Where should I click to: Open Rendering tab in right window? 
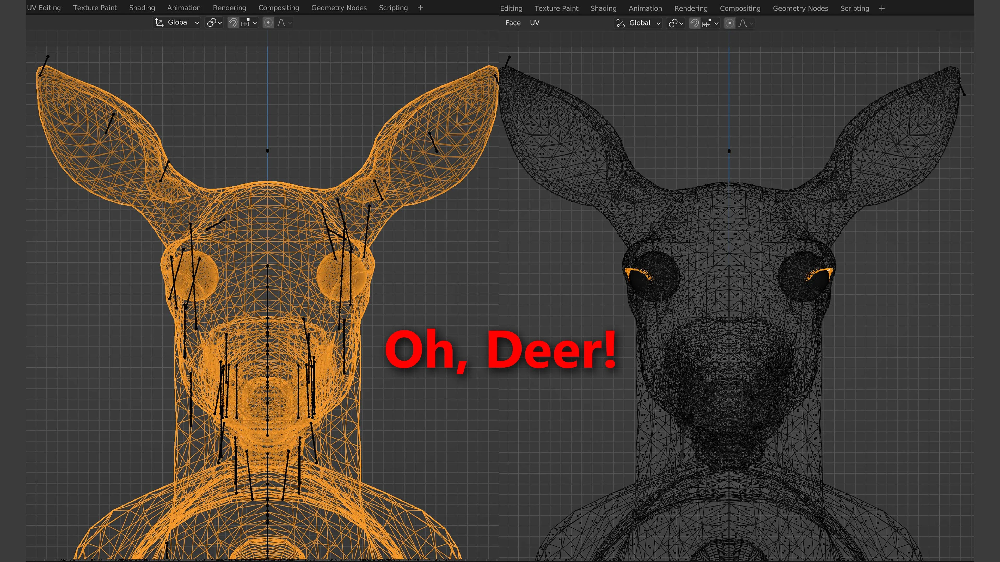pyautogui.click(x=691, y=8)
